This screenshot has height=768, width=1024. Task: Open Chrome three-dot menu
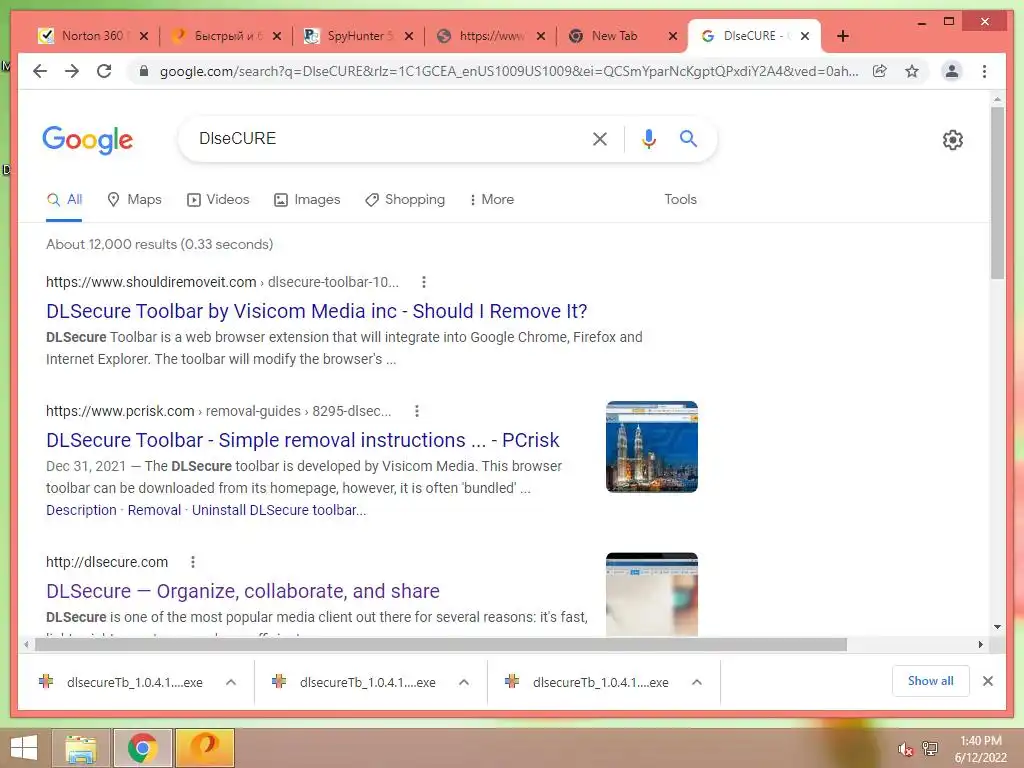[x=984, y=71]
